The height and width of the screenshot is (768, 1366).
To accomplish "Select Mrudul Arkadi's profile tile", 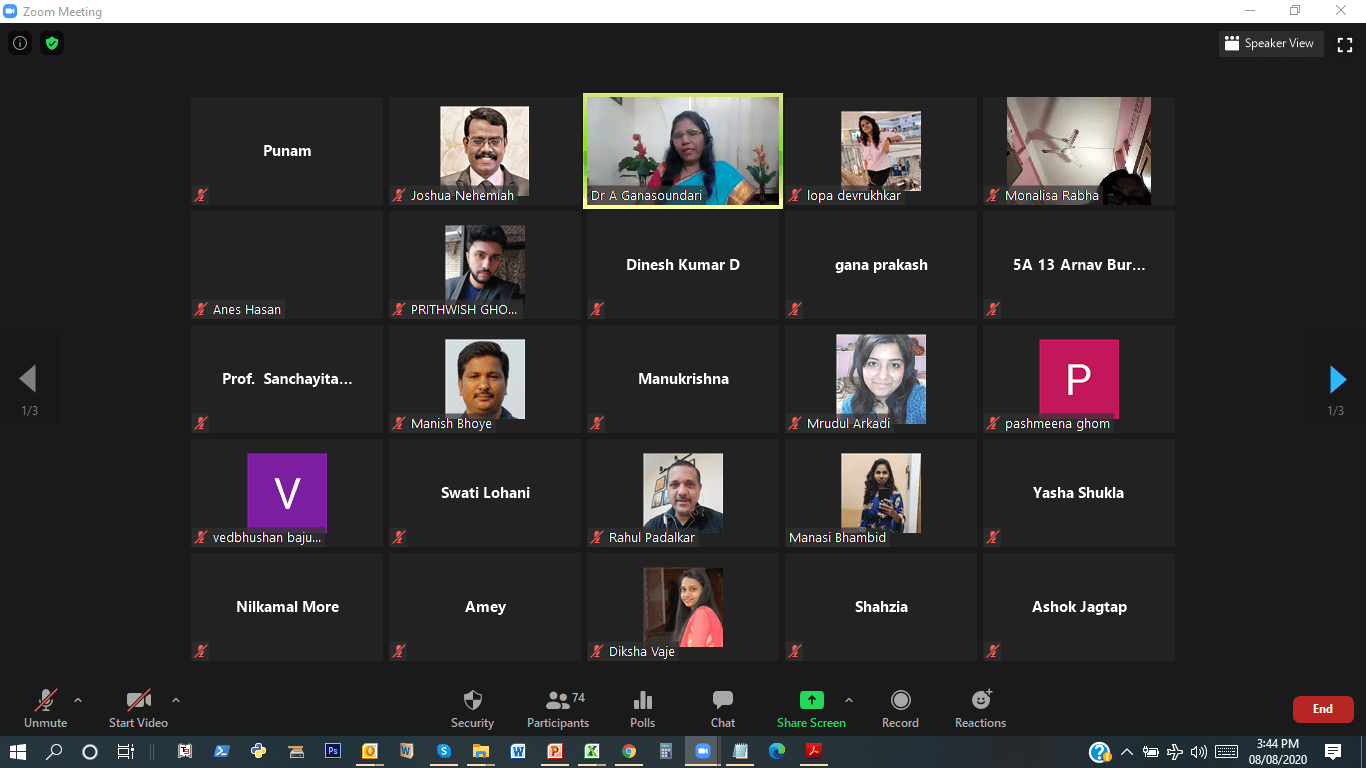I will point(881,379).
